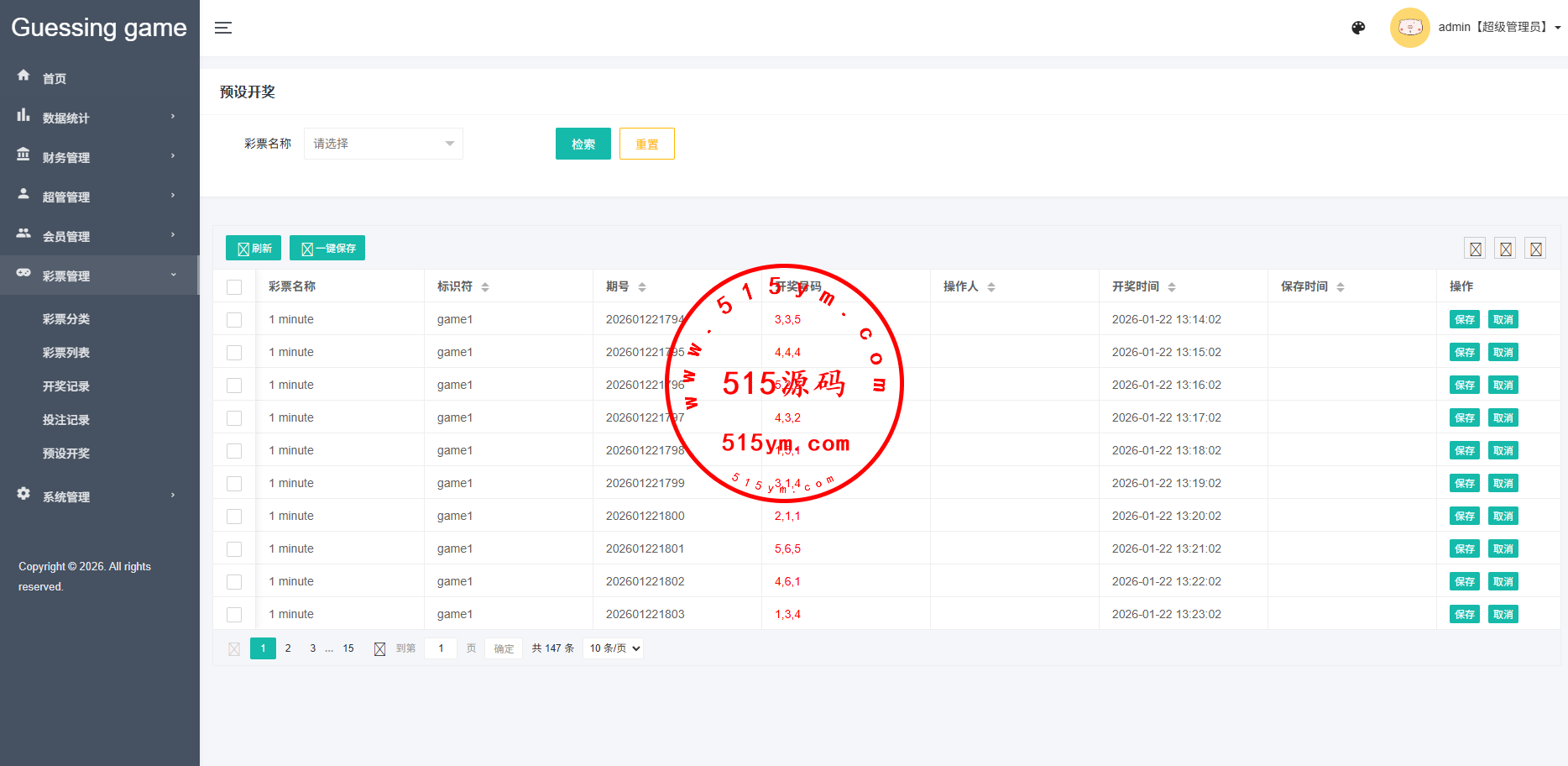
Task: Select 投注记录 from the sidebar
Action: [x=66, y=420]
